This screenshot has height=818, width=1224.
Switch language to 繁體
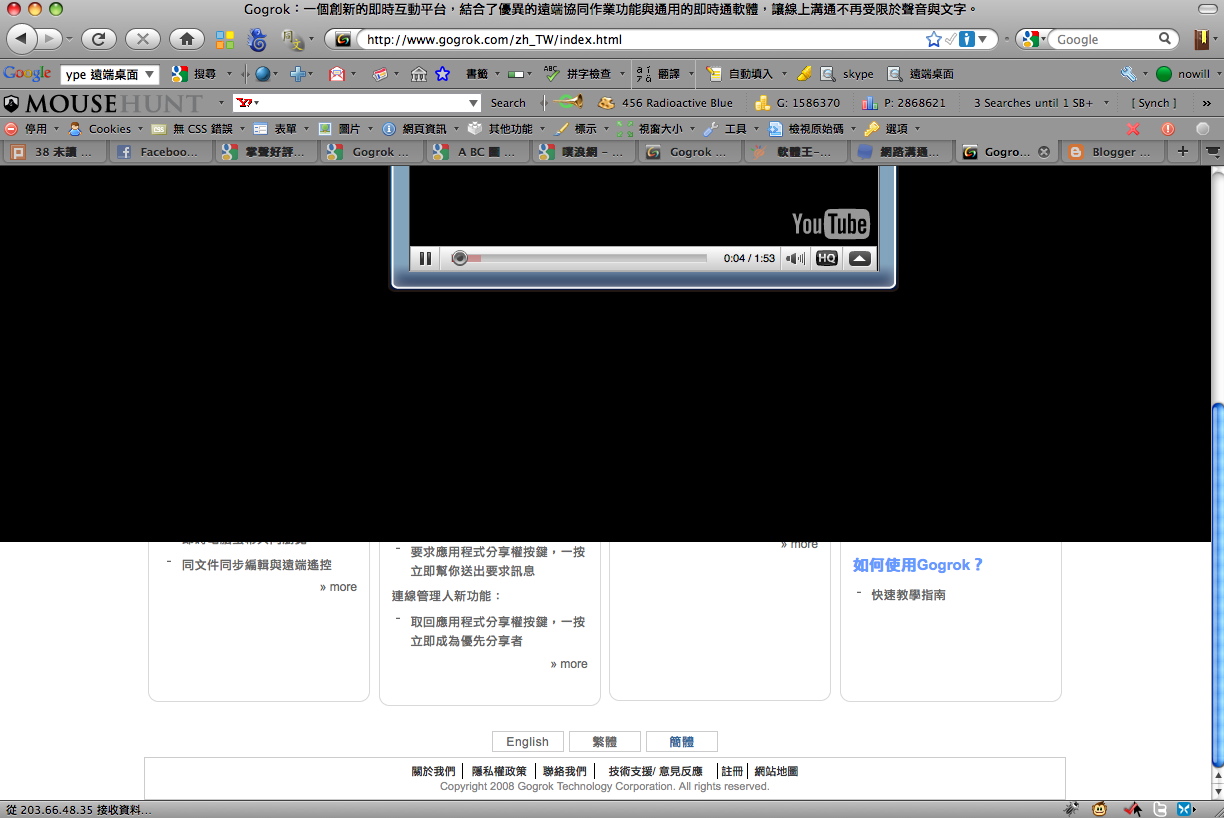pos(604,742)
